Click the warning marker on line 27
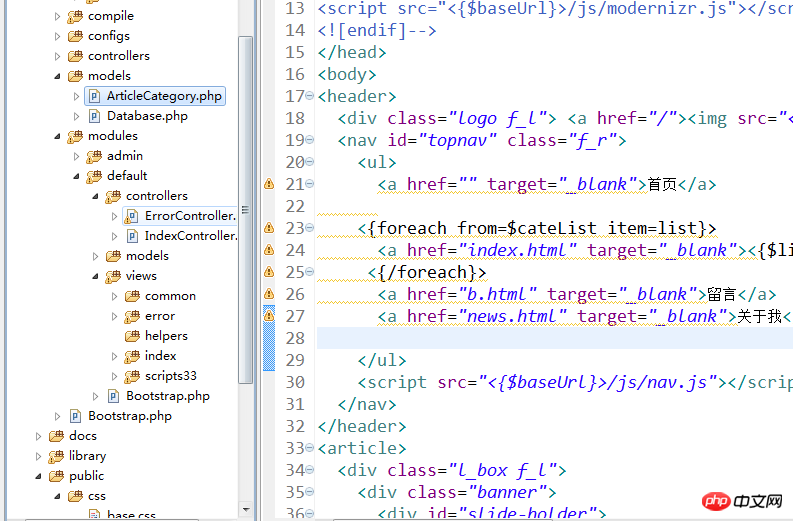Screen dimensions: 793x521 click(269, 316)
